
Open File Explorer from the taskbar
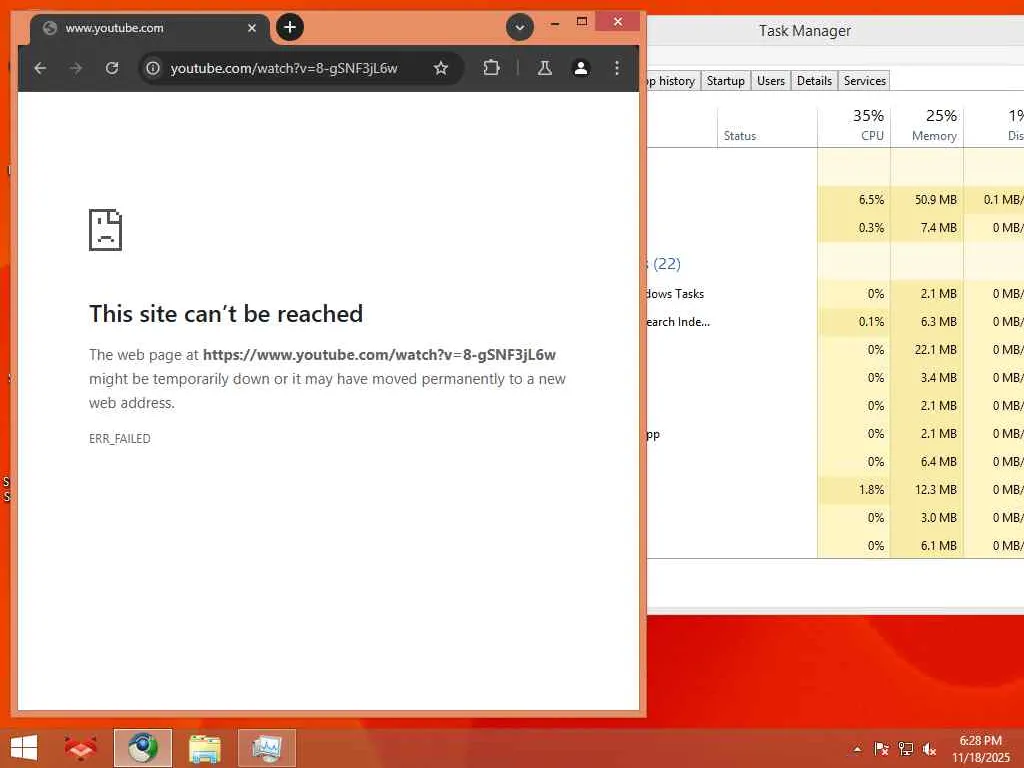pos(204,748)
